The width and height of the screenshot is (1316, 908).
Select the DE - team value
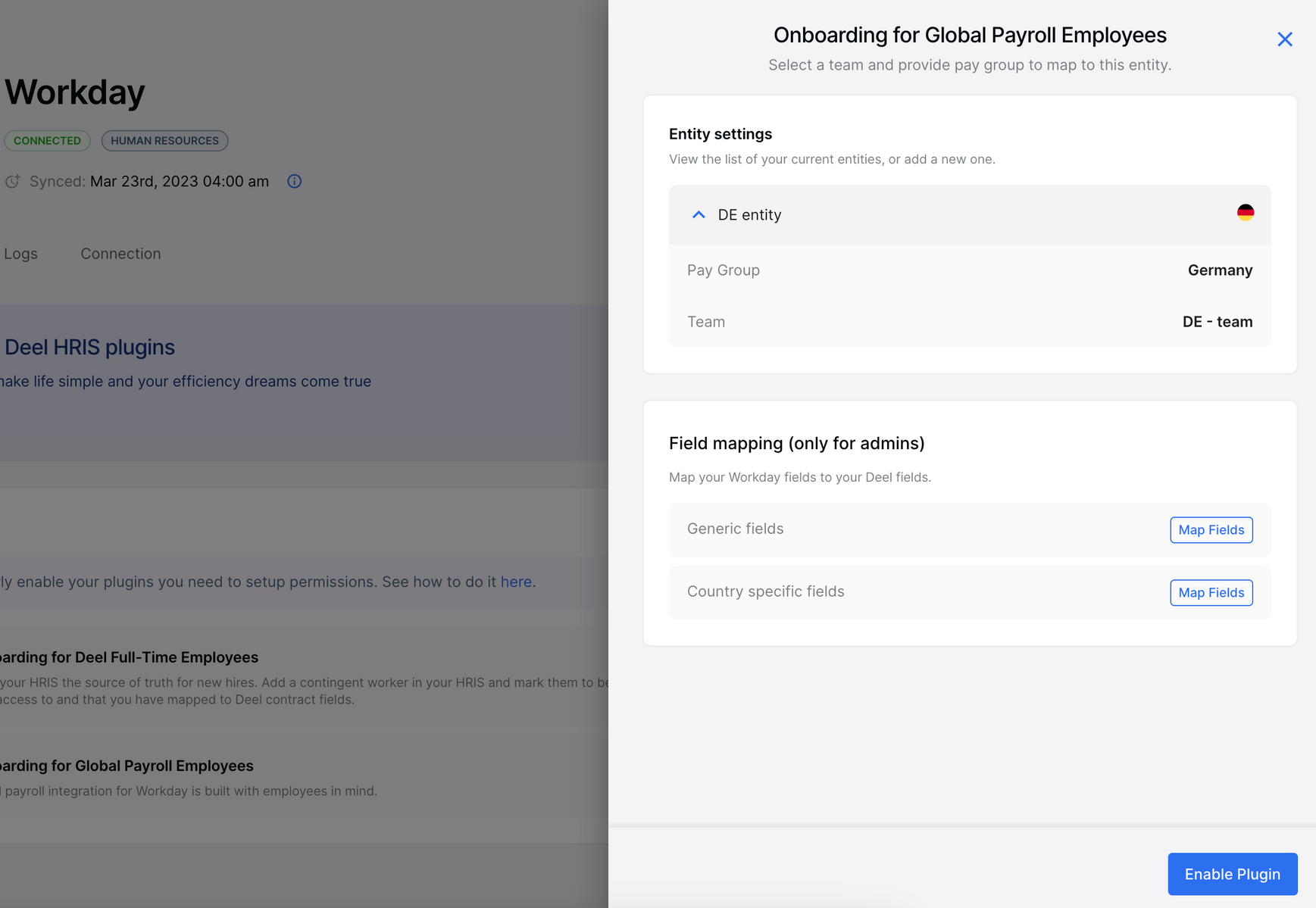pos(1217,322)
